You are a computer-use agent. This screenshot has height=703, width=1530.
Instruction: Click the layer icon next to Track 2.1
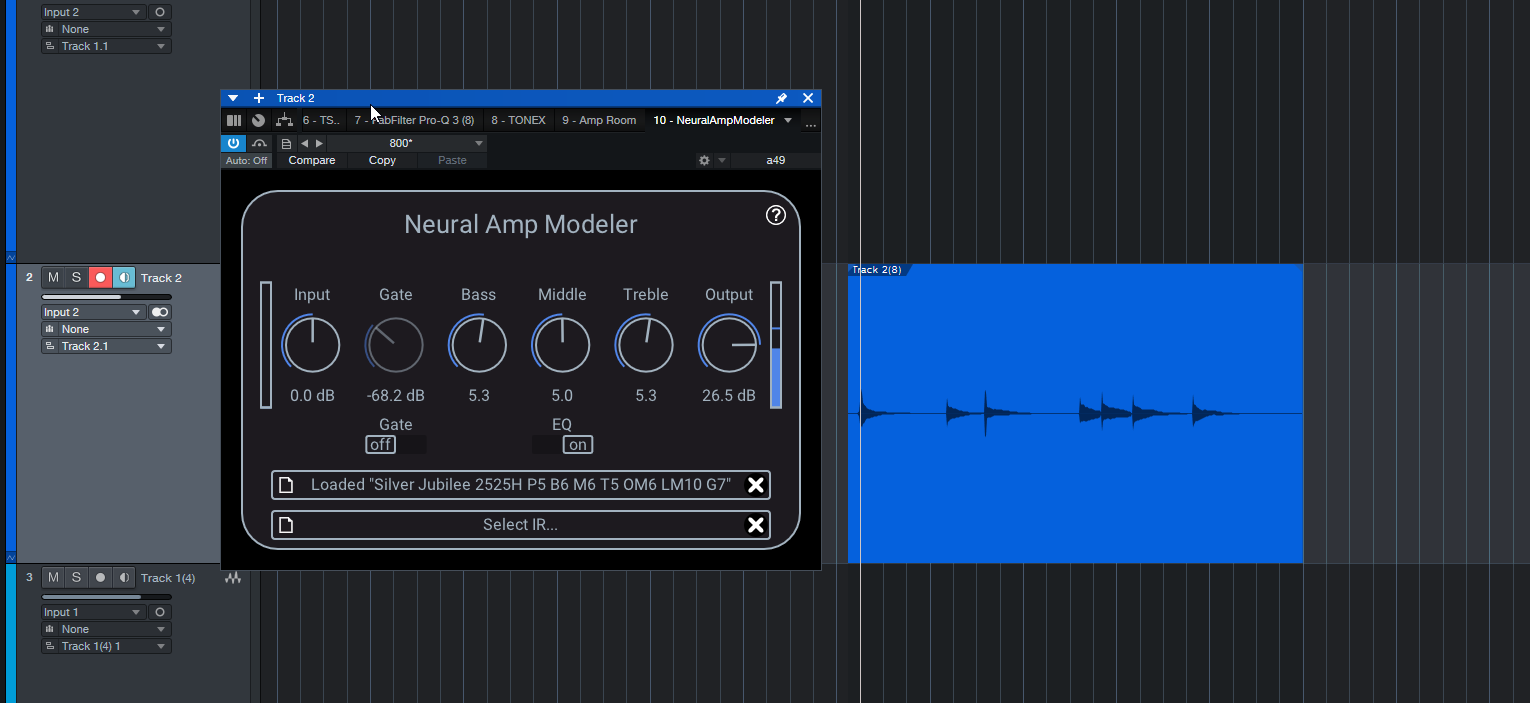coord(50,346)
